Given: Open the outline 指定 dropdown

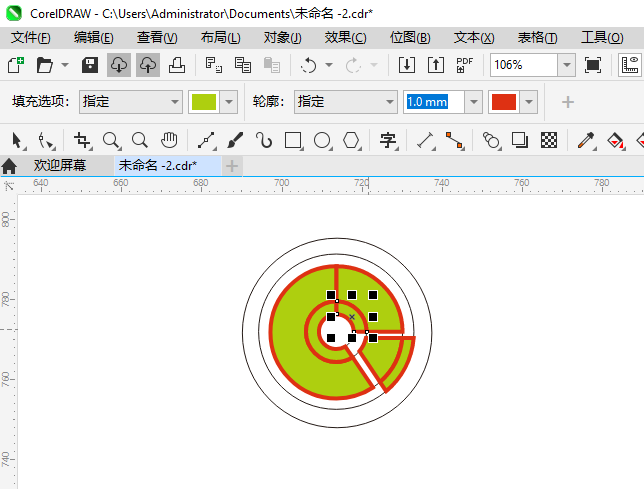Looking at the screenshot, I should coord(345,102).
